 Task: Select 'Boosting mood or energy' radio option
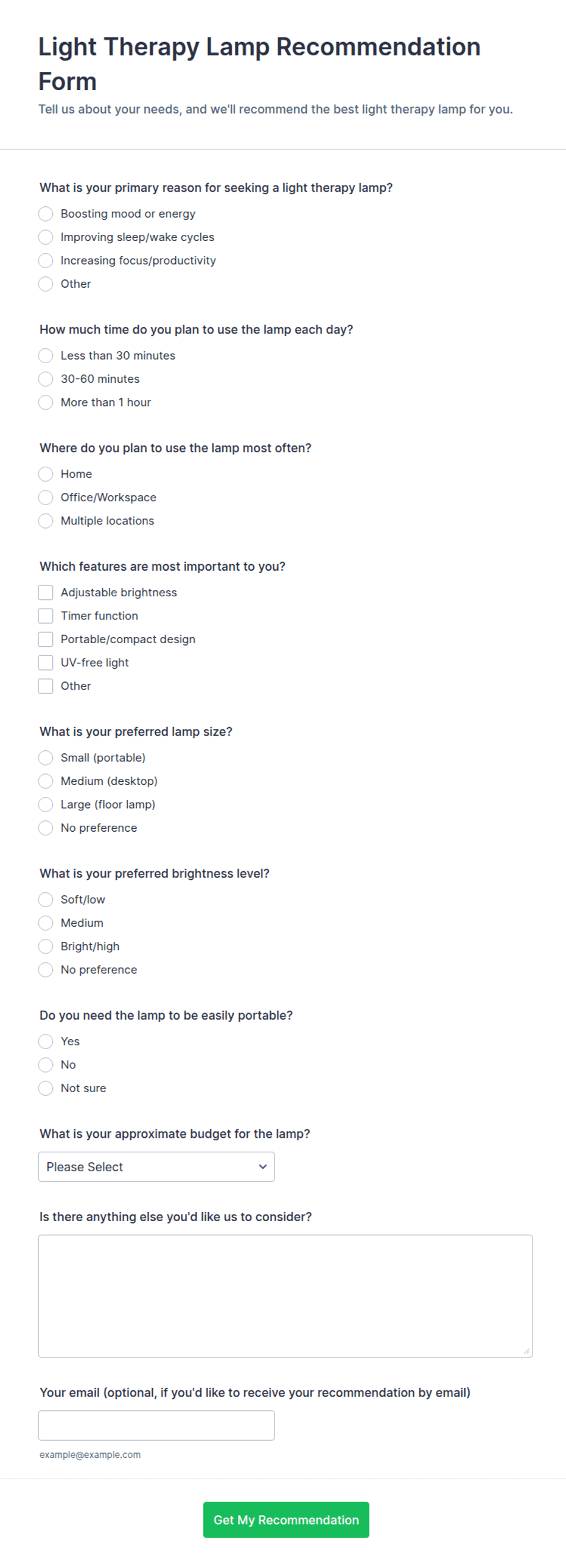(x=46, y=214)
